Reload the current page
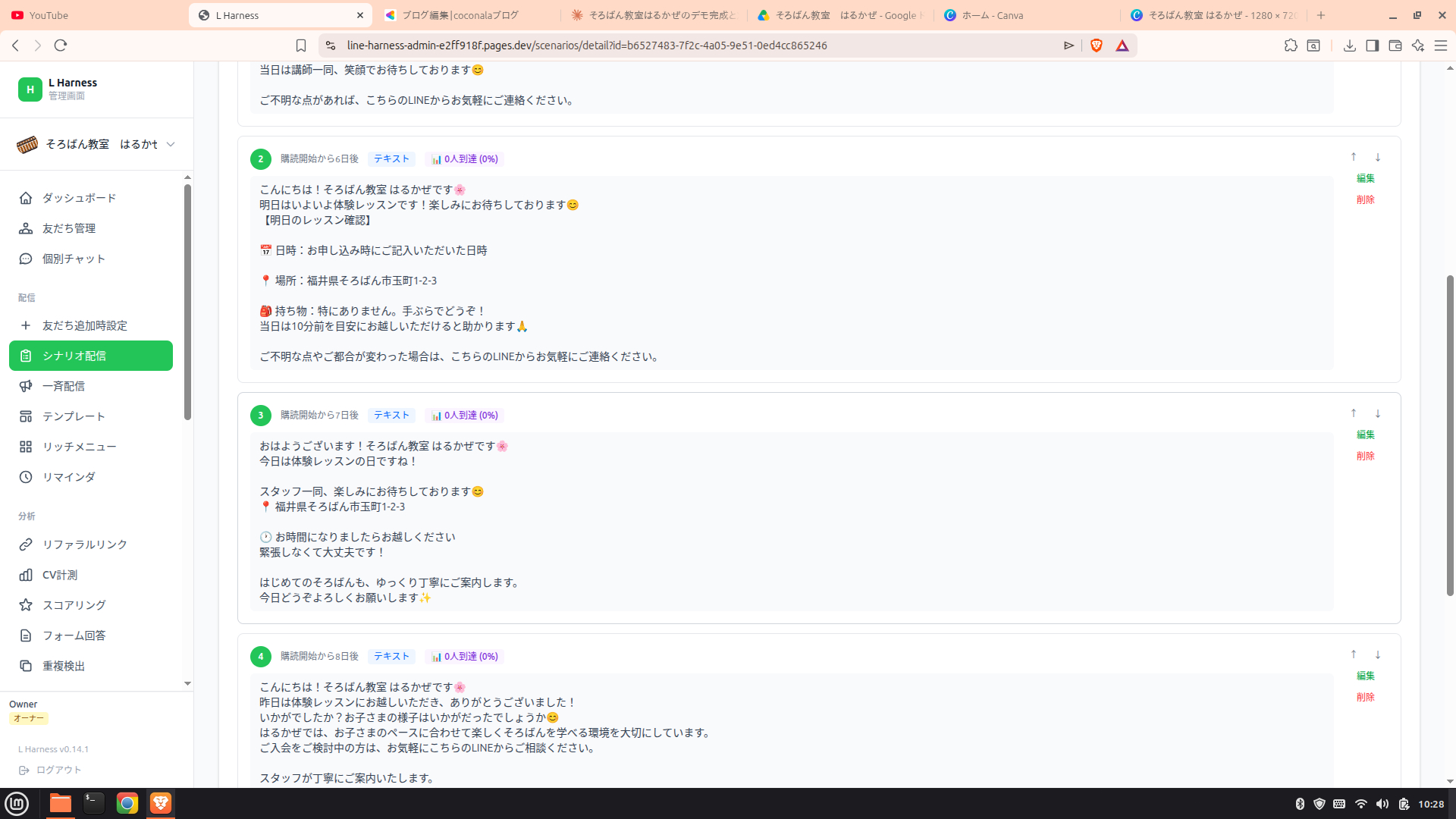The width and height of the screenshot is (1456, 819). click(x=61, y=45)
